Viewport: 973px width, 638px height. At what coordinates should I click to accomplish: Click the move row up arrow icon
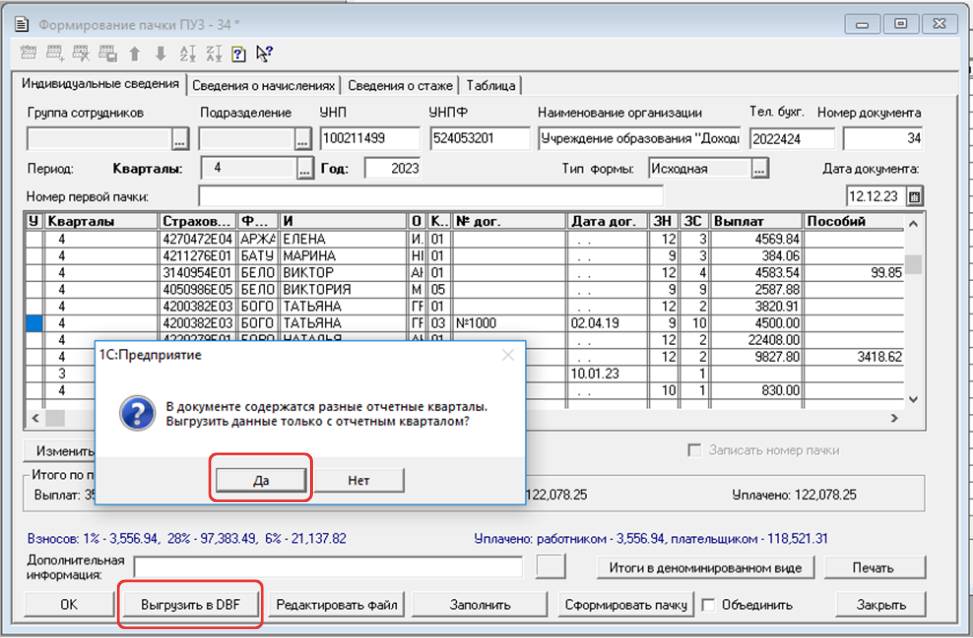click(x=134, y=54)
